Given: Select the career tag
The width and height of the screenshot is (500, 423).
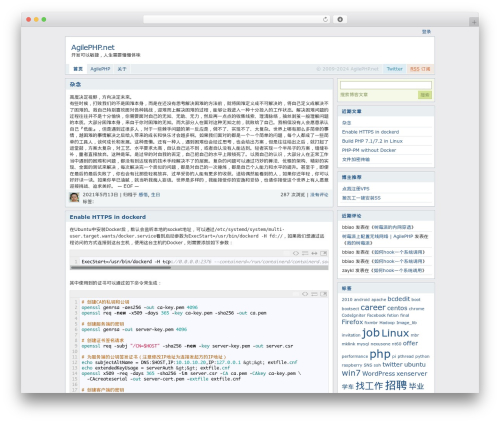Looking at the screenshot, I should pyautogui.click(x=373, y=307).
